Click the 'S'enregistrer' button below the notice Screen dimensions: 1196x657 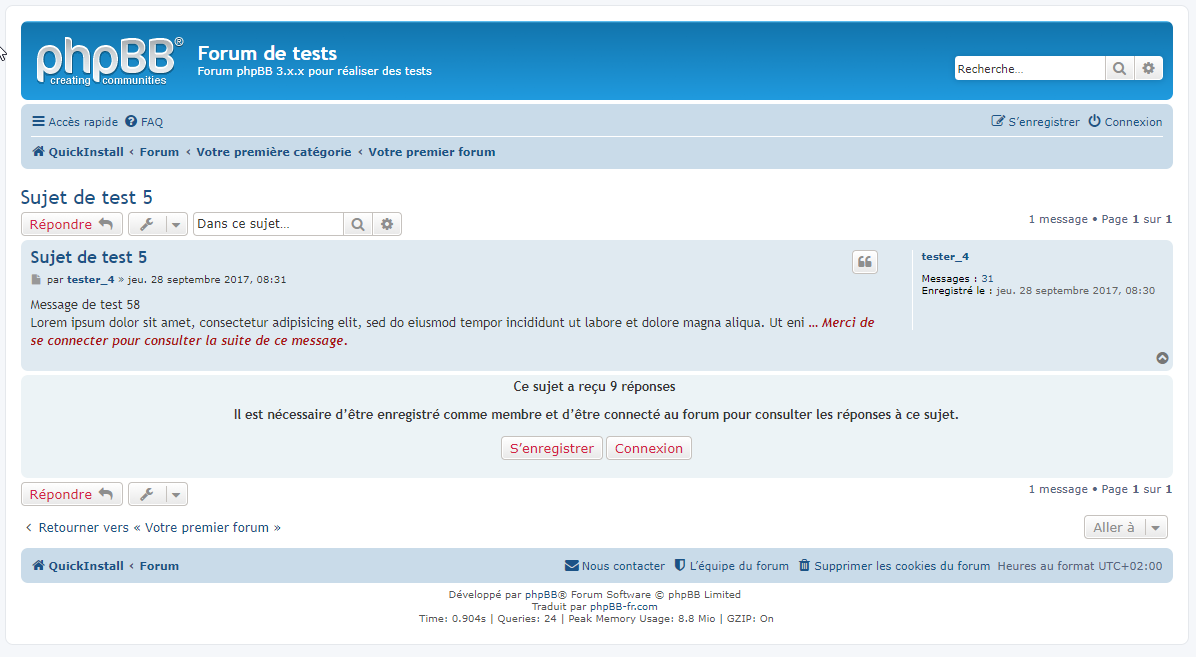pyautogui.click(x=552, y=449)
